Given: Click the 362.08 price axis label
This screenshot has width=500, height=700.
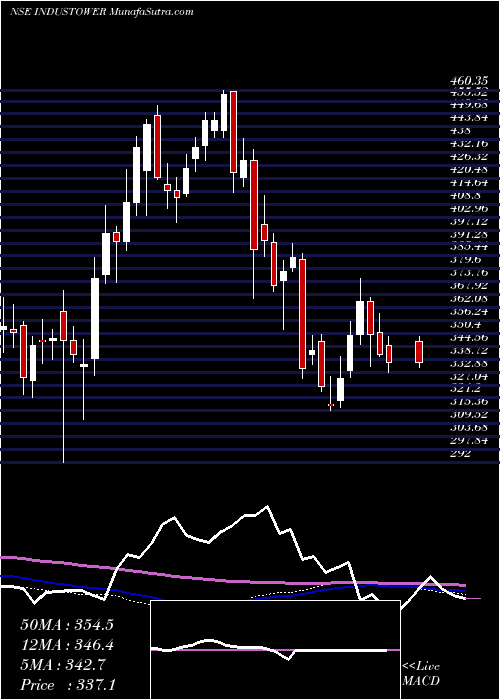Looking at the screenshot, I should coord(468,298).
